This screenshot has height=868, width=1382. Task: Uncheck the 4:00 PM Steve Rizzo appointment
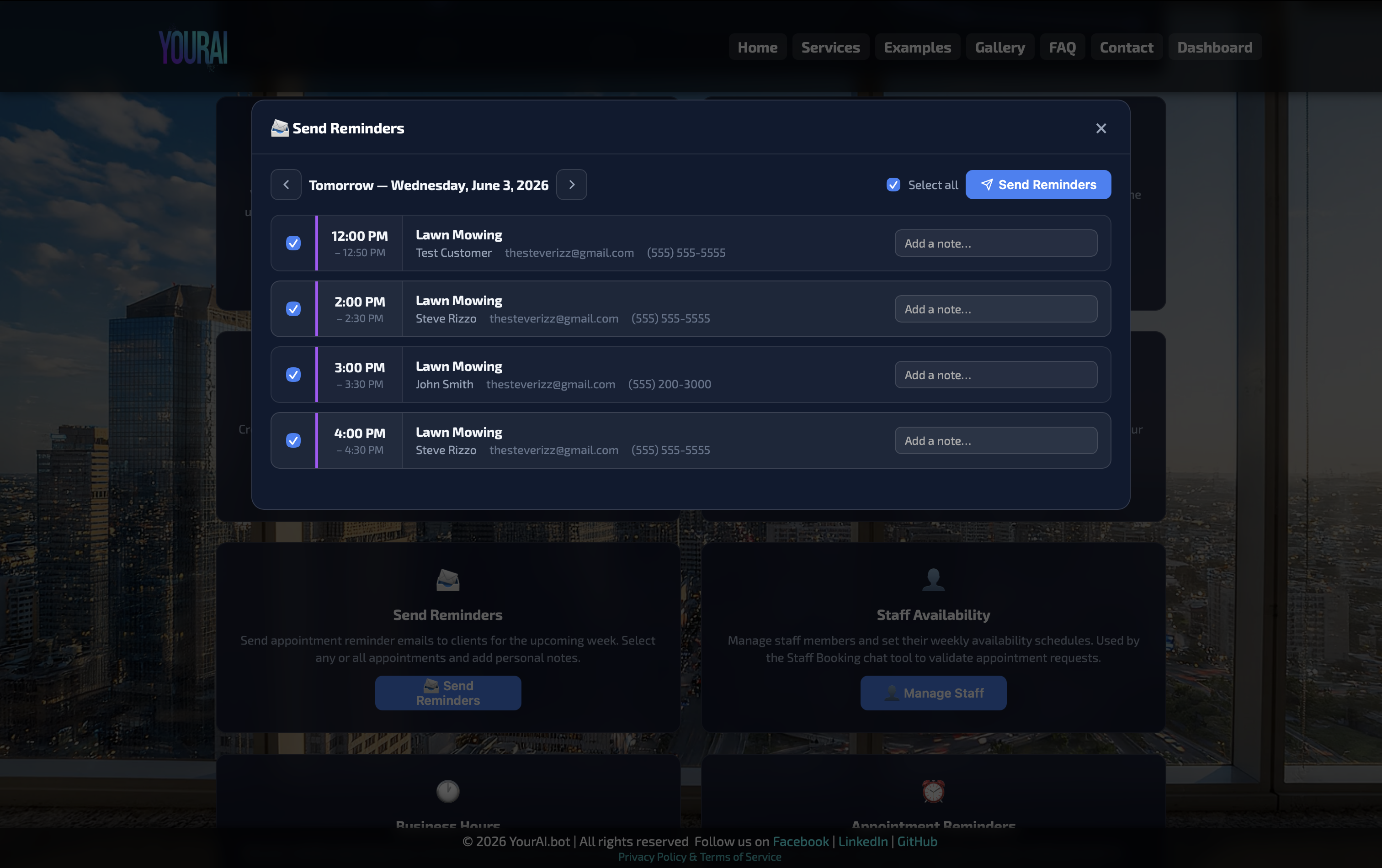[x=292, y=440]
